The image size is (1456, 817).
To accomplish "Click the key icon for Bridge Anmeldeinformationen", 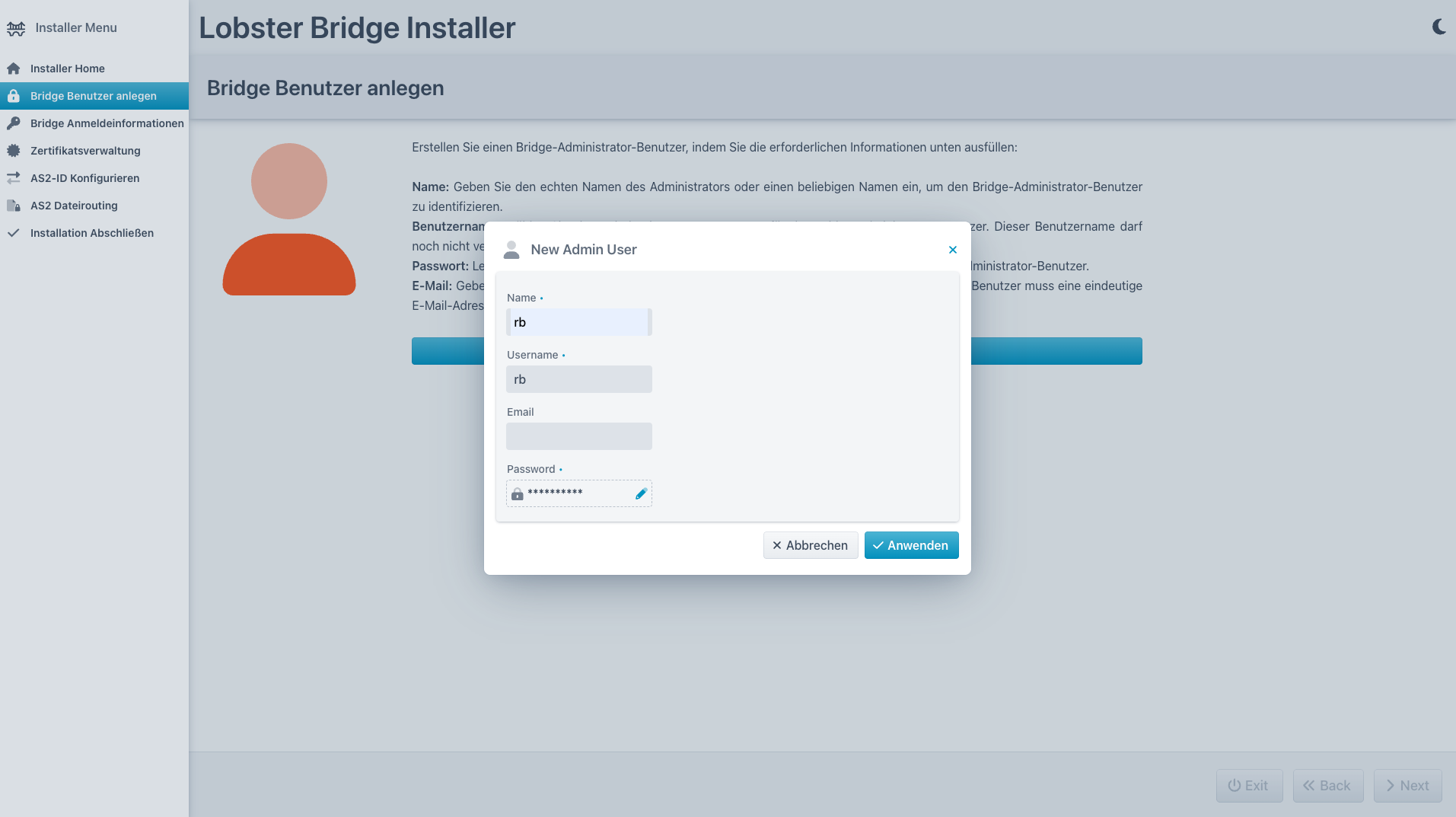I will pyautogui.click(x=14, y=123).
